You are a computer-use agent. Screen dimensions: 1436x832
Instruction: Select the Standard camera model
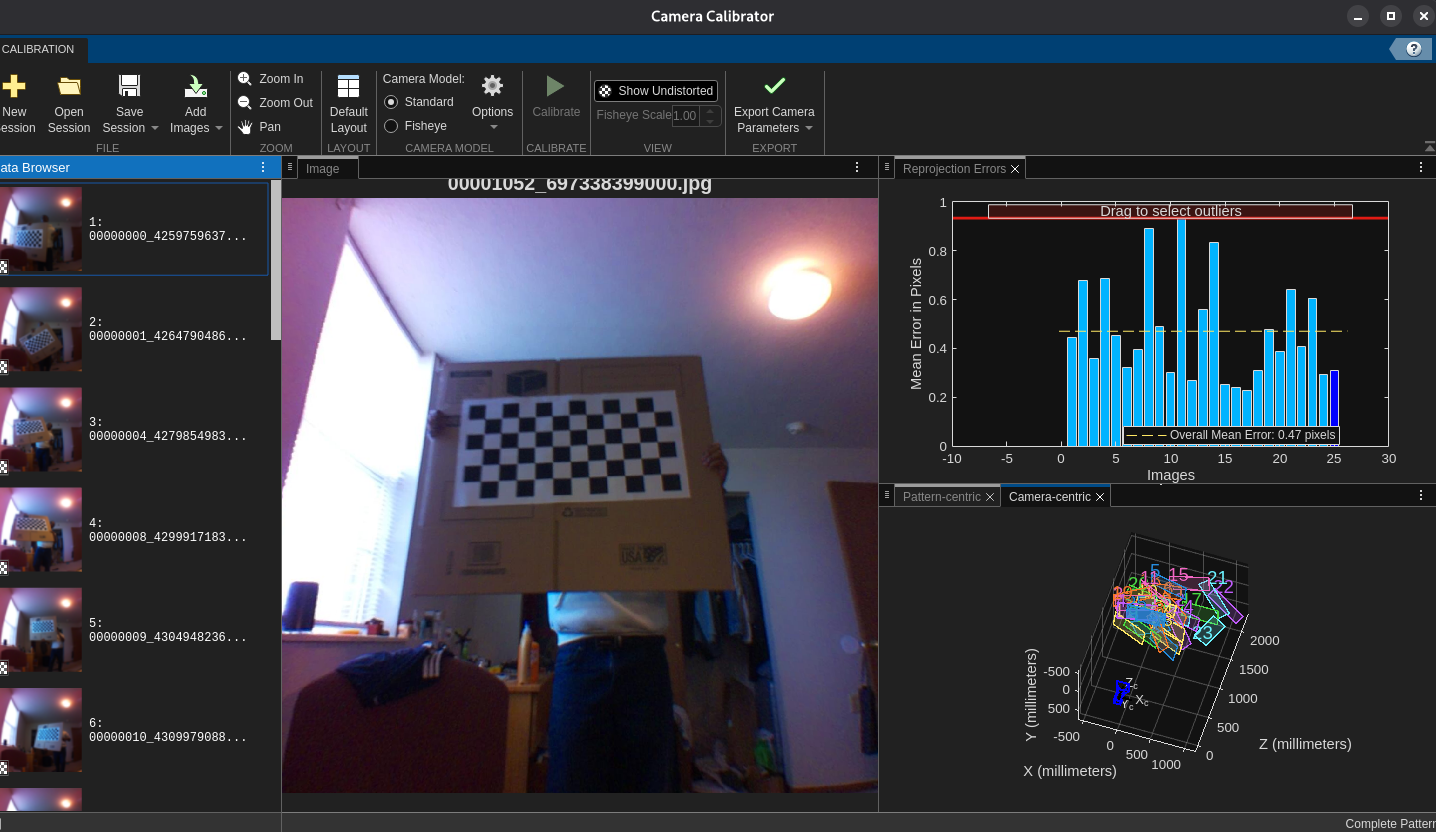(391, 102)
